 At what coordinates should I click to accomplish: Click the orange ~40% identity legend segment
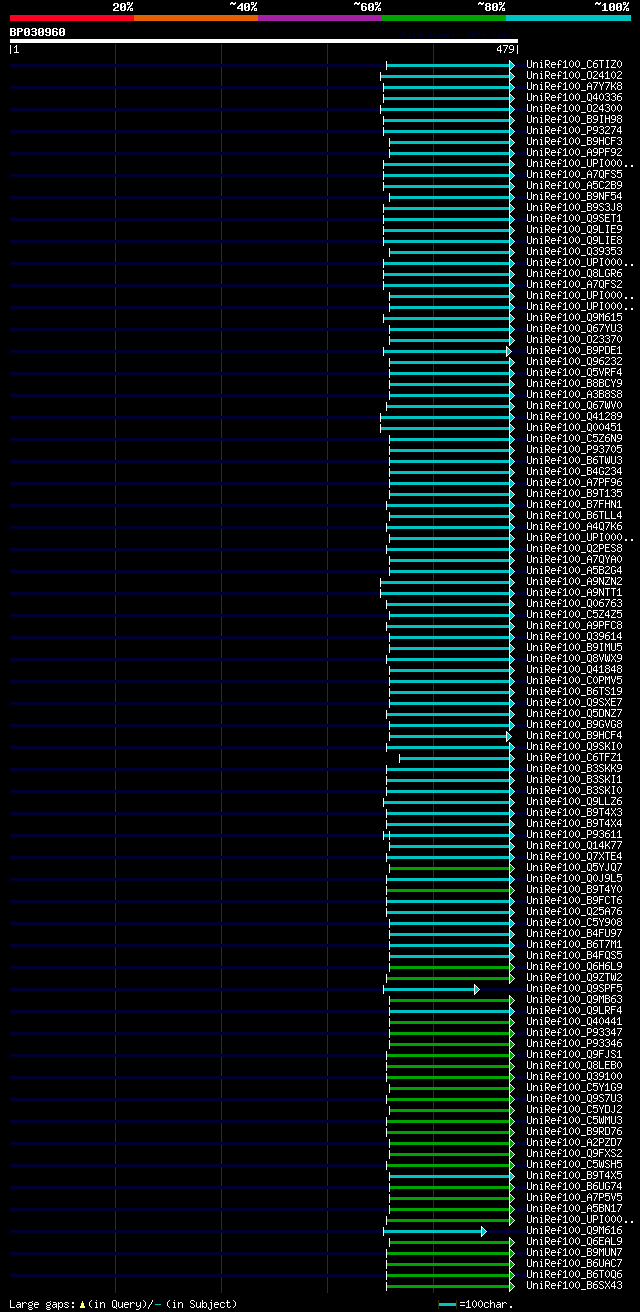(195, 17)
